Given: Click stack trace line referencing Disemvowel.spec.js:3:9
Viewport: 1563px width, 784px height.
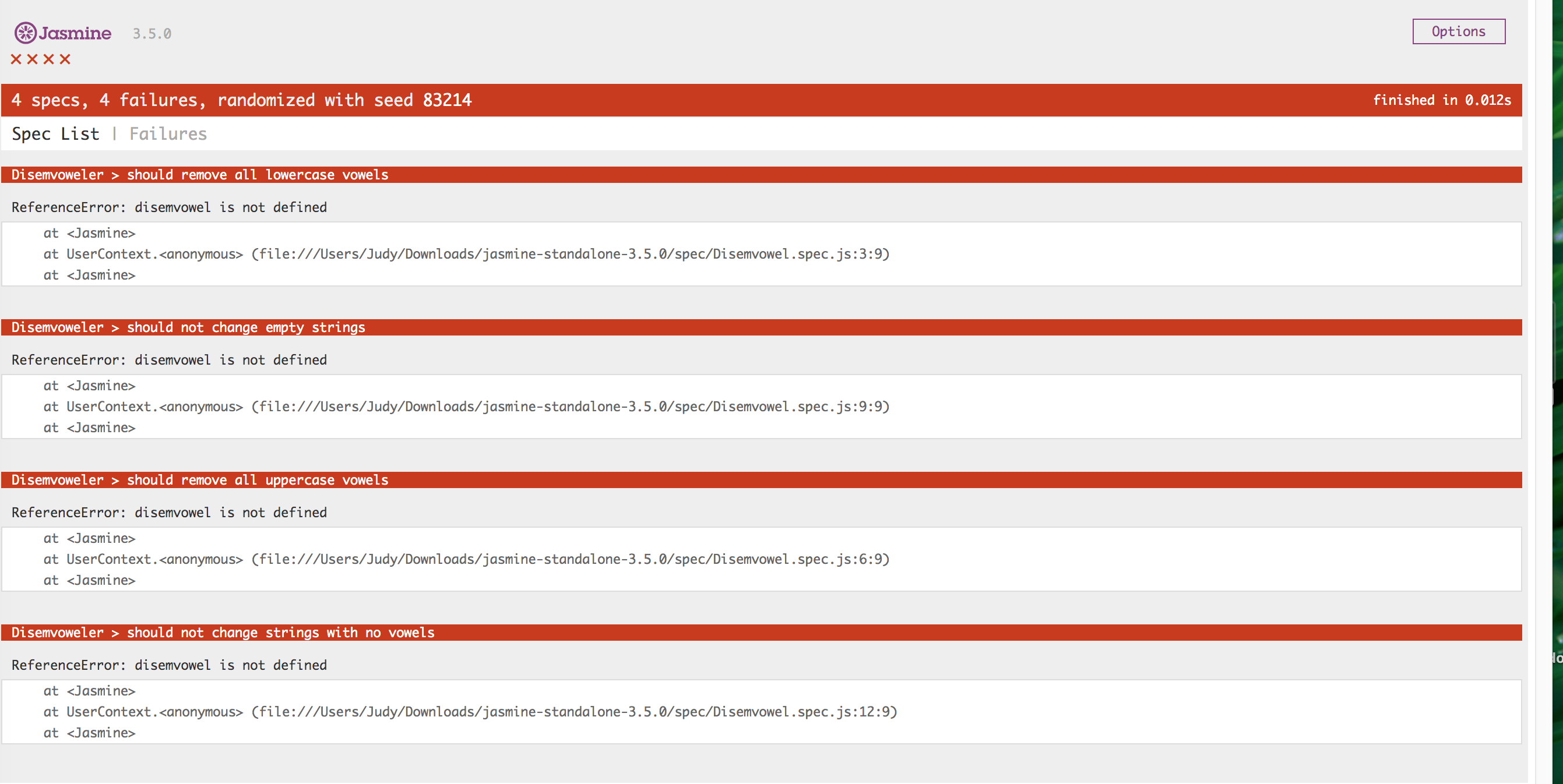Looking at the screenshot, I should [466, 254].
